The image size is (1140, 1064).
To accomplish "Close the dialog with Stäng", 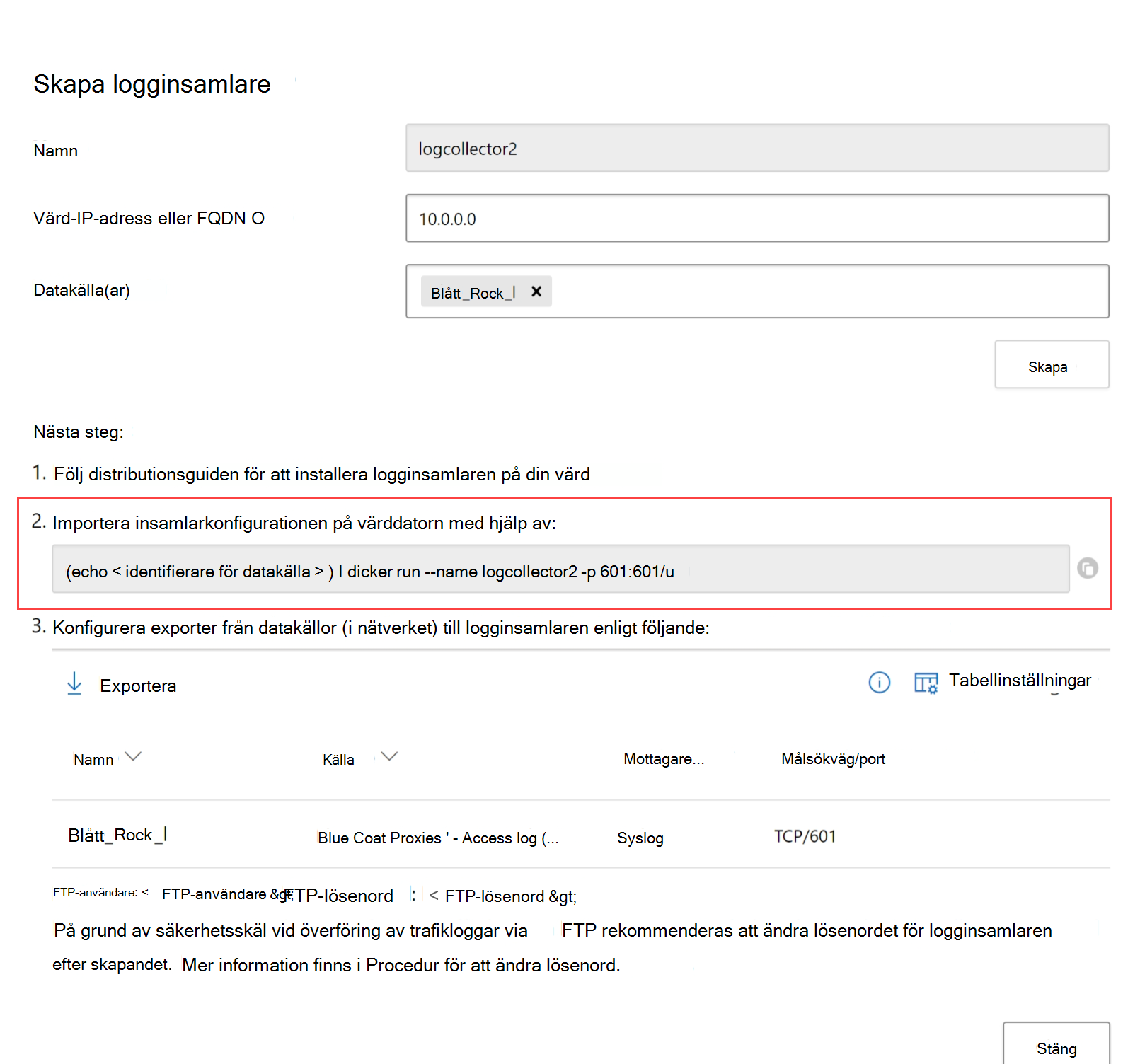I will pyautogui.click(x=1056, y=1045).
